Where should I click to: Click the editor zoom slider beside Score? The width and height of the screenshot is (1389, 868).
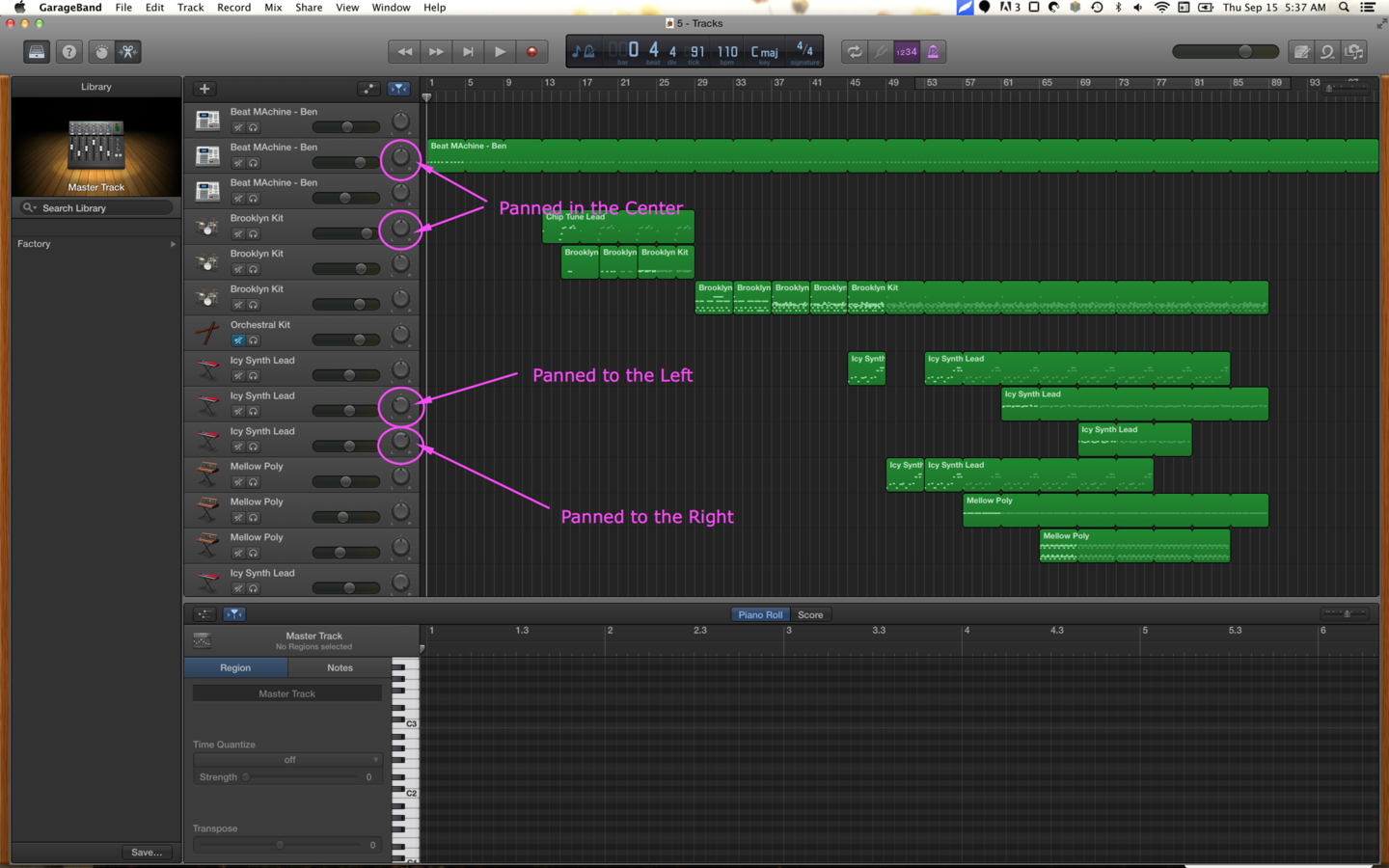click(1347, 614)
